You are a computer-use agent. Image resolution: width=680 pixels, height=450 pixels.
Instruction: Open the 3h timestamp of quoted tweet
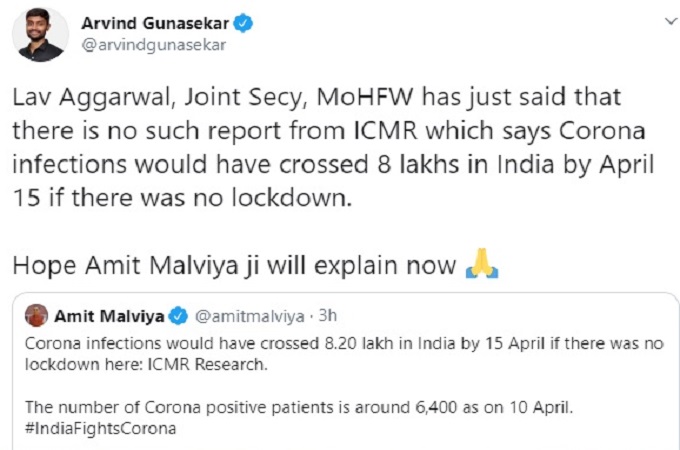[x=325, y=317]
